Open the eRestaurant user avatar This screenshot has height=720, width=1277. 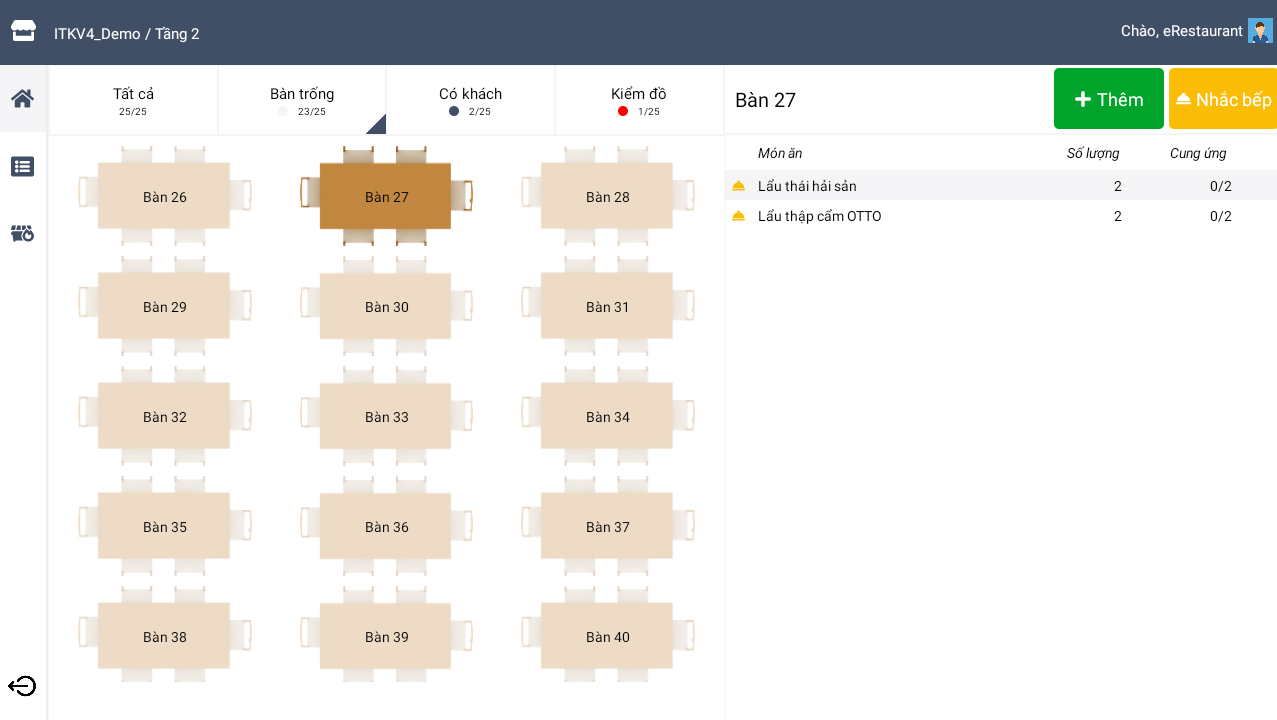click(x=1260, y=31)
